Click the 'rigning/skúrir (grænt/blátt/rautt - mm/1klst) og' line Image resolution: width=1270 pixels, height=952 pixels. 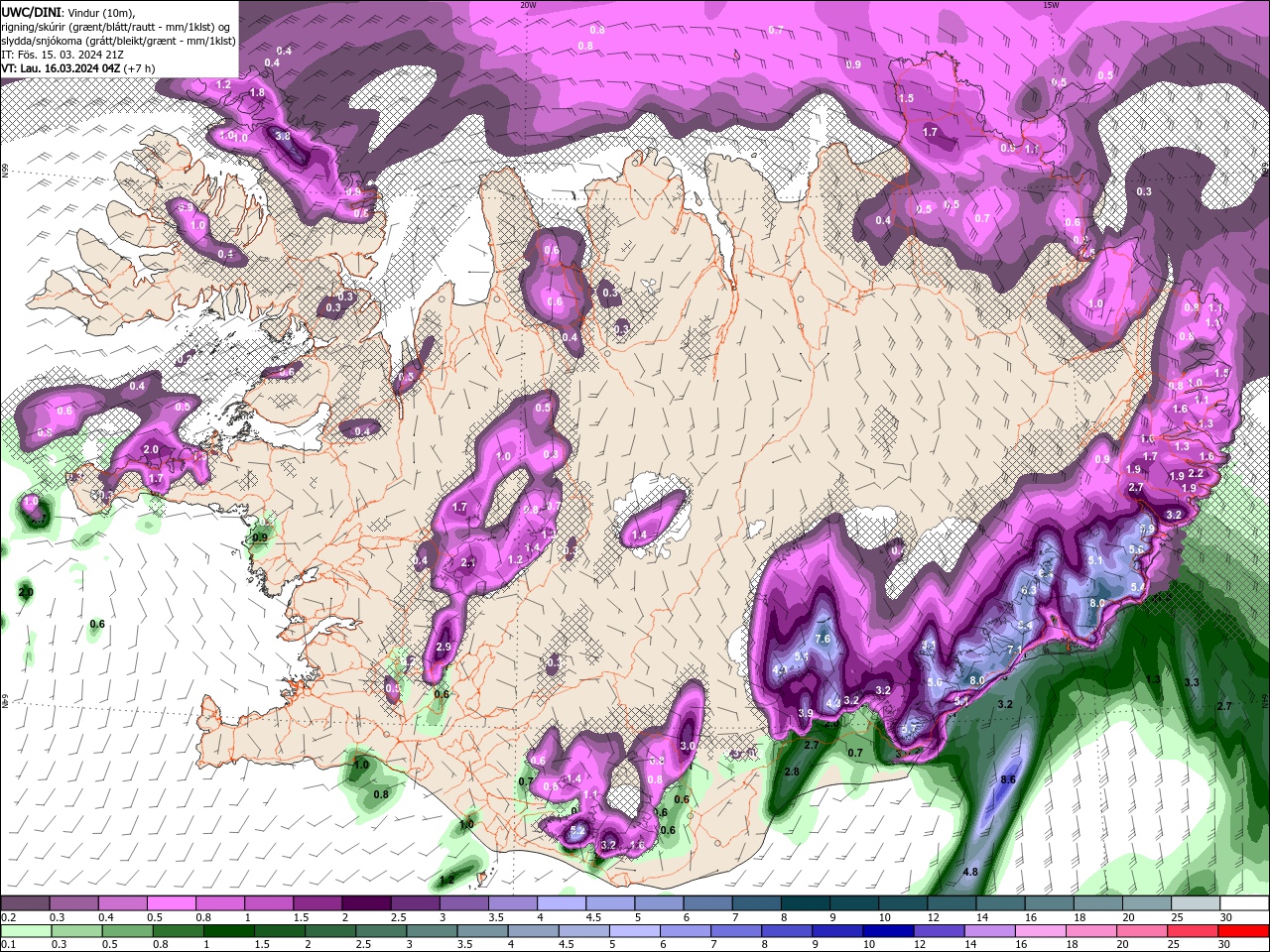click(116, 27)
